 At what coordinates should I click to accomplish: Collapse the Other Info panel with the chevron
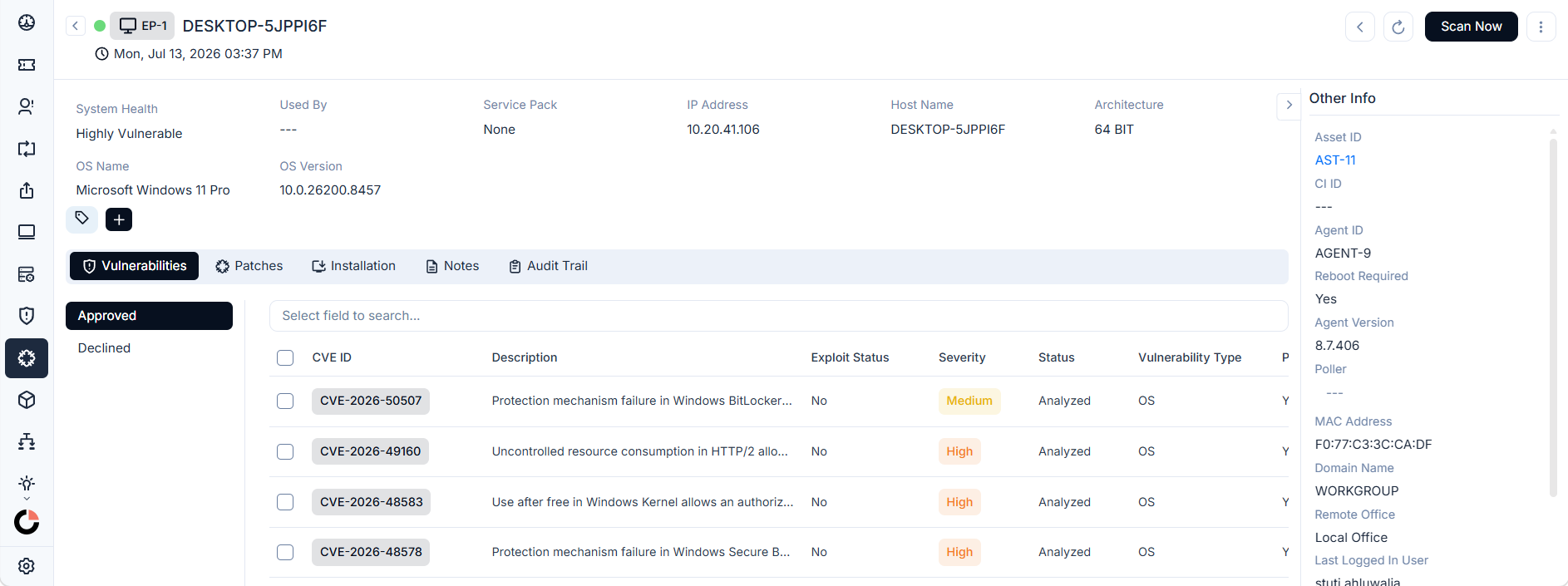pos(1289,105)
